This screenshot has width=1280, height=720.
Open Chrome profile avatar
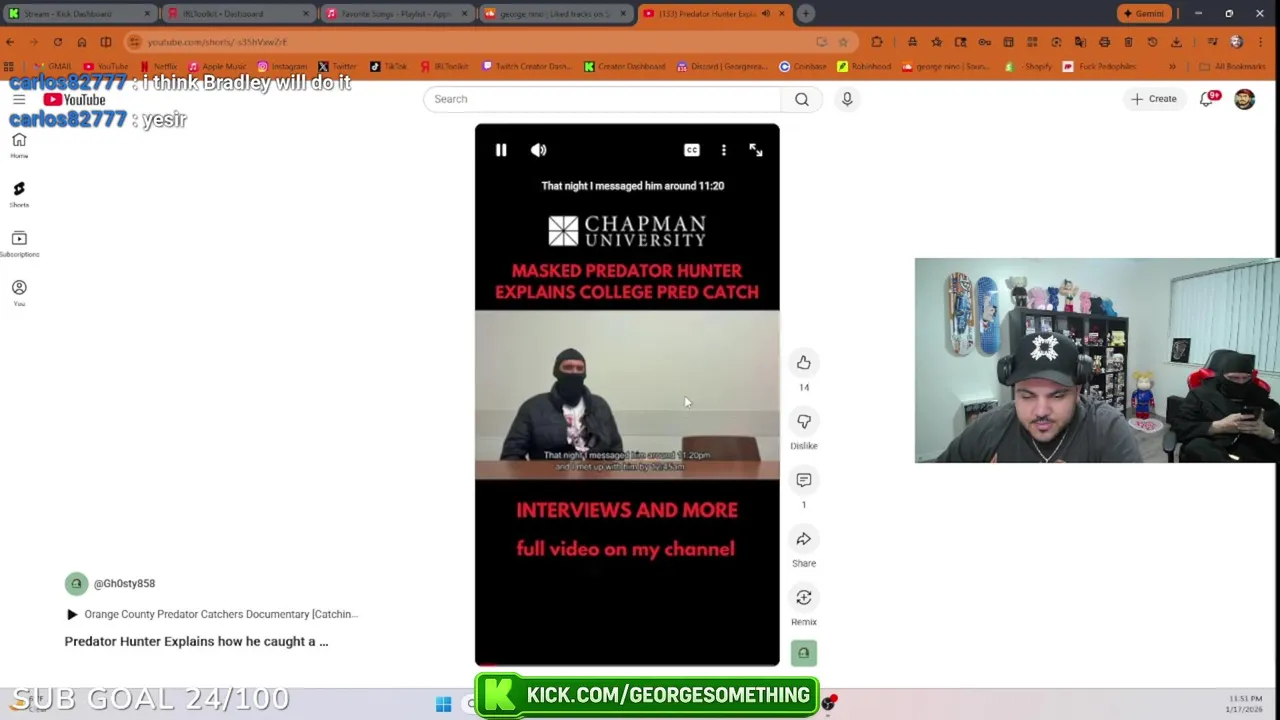click(x=1237, y=42)
